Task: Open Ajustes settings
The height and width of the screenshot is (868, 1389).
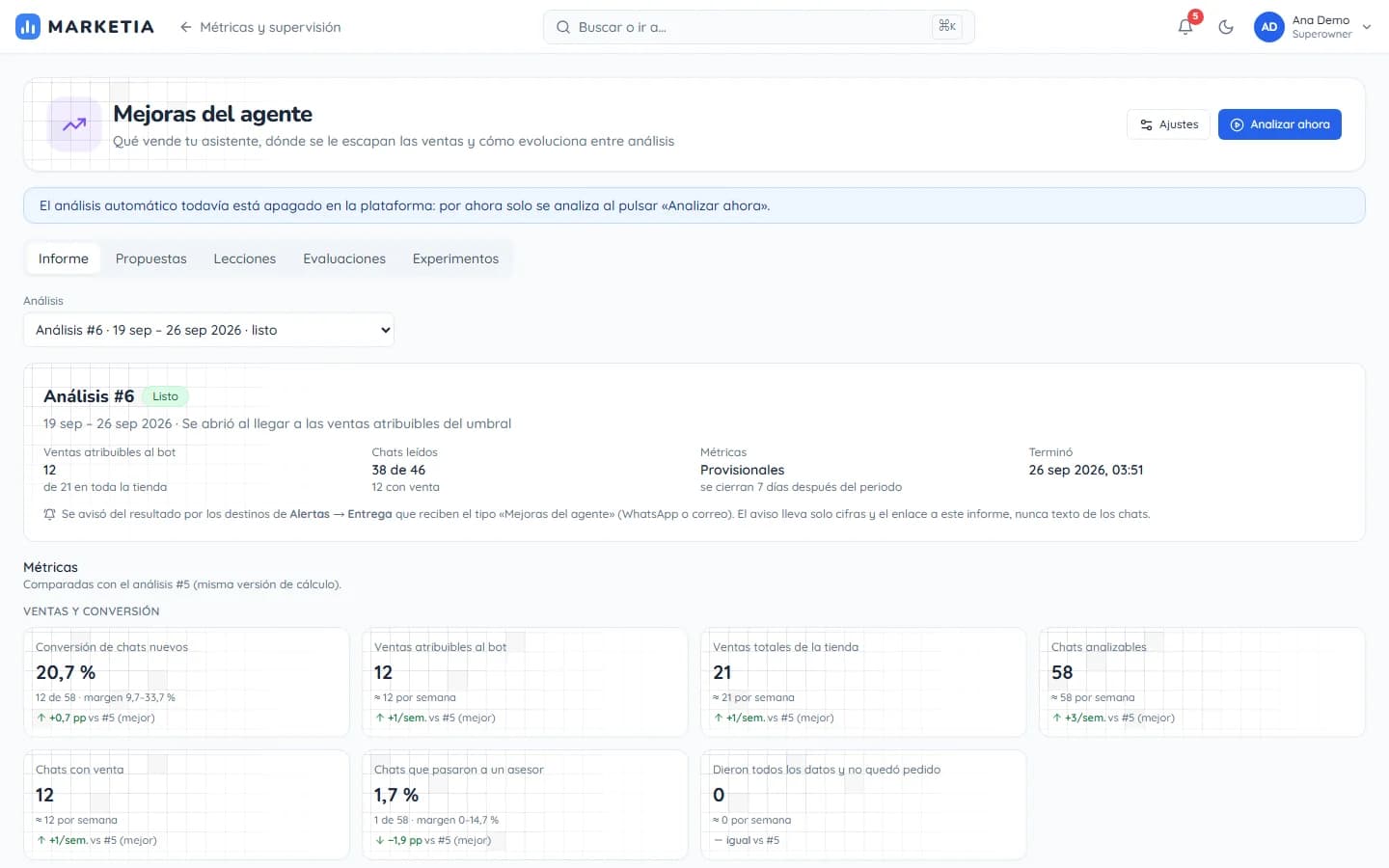Action: 1168,124
